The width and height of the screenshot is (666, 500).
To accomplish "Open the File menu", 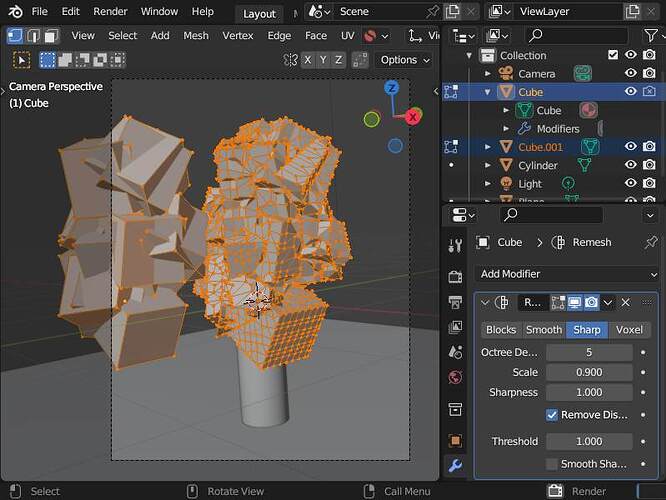I will [40, 11].
